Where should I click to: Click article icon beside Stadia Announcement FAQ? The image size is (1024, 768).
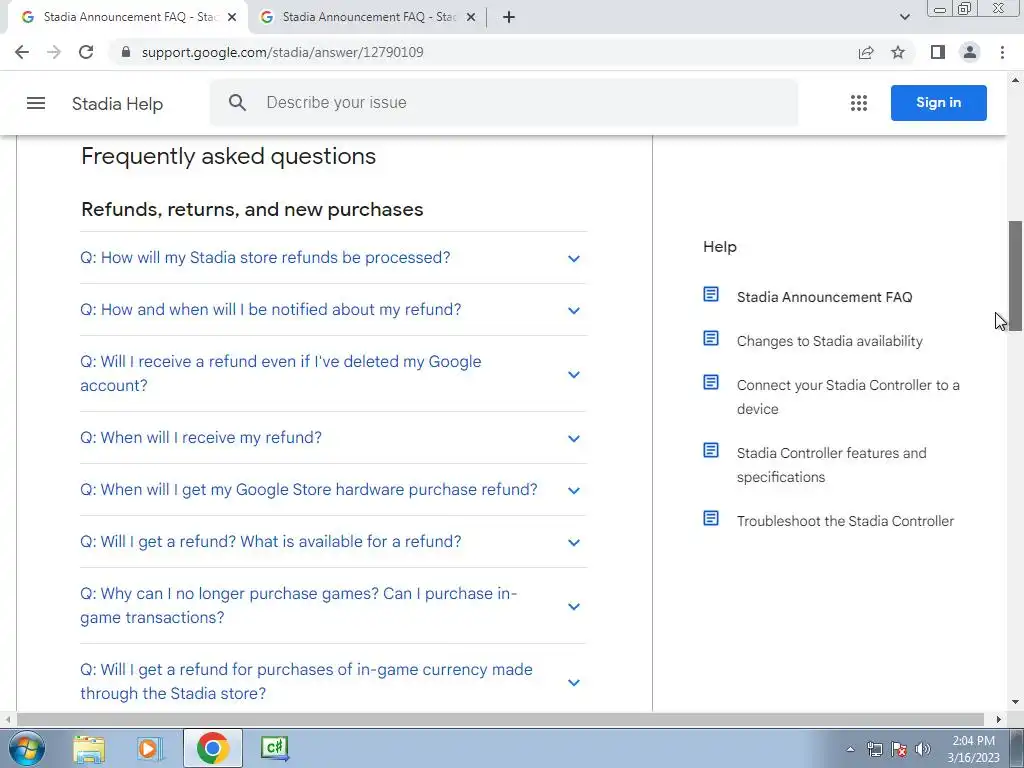[x=711, y=295]
